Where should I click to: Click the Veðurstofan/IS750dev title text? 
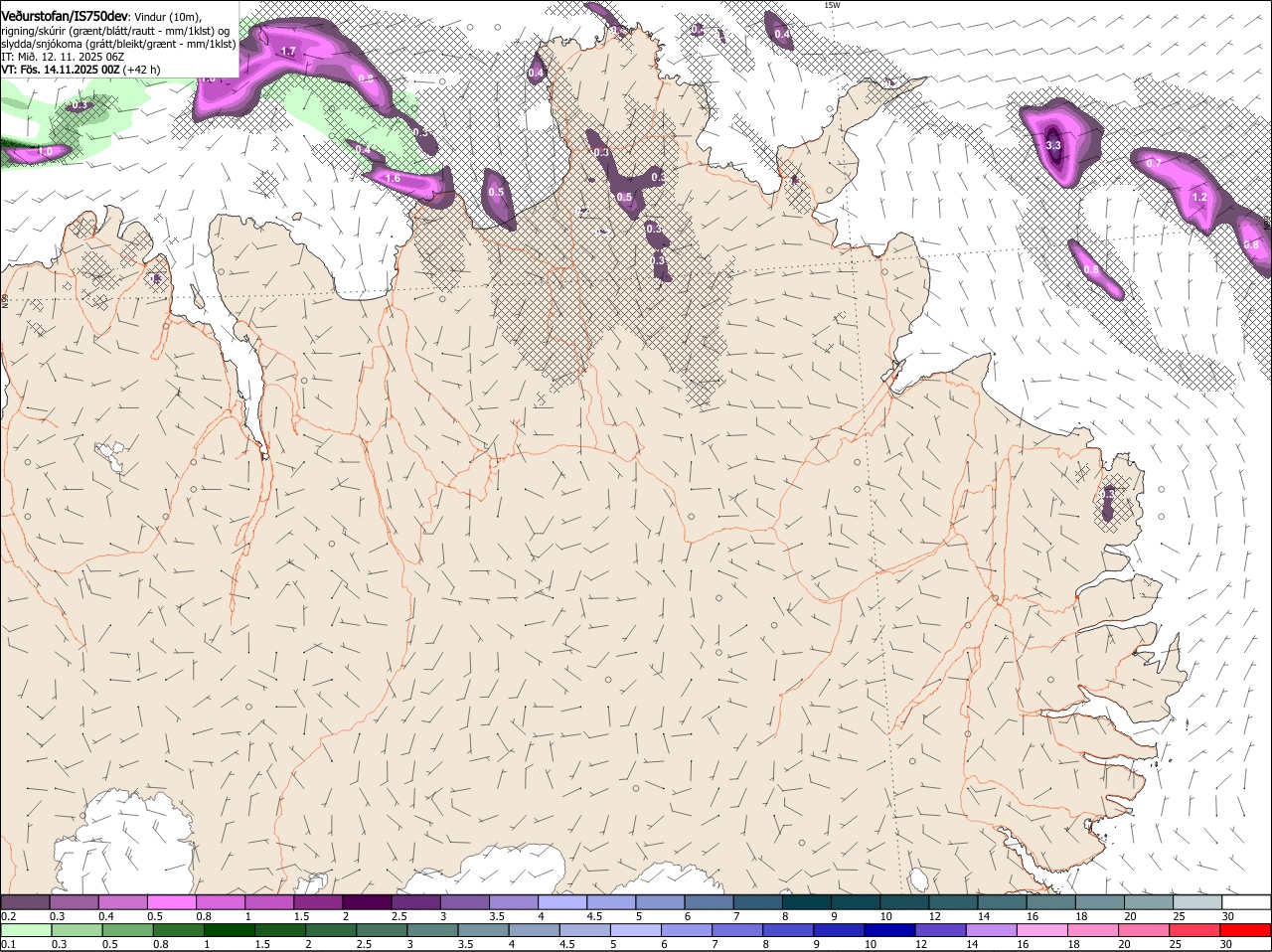click(x=64, y=16)
